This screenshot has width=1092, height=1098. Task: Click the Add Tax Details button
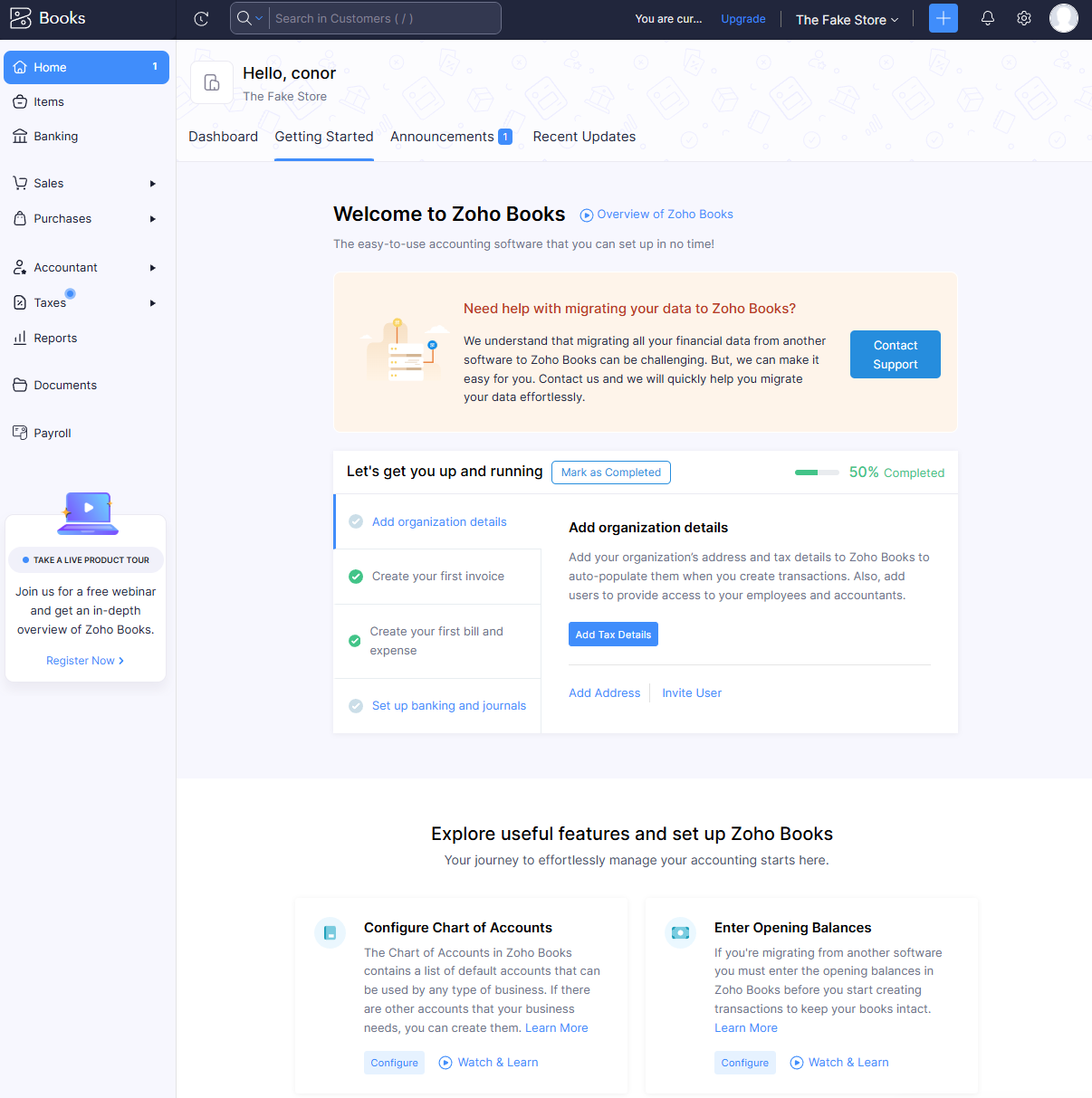tap(613, 635)
